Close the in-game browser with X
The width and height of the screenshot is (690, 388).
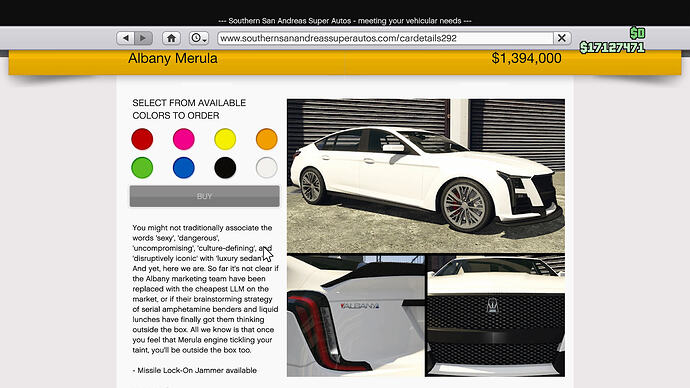pyautogui.click(x=562, y=38)
